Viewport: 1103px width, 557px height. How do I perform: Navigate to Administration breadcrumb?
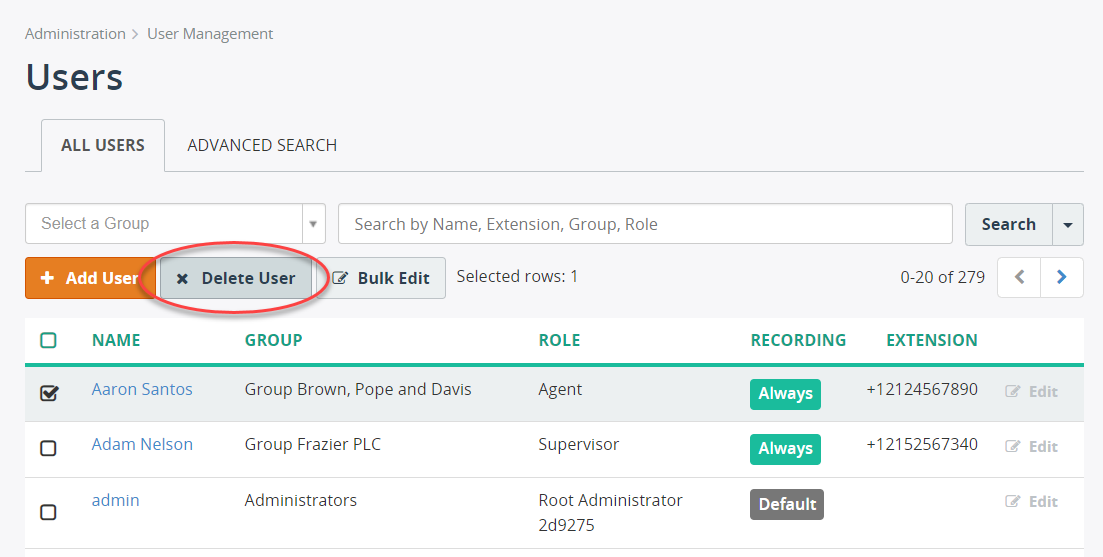75,34
